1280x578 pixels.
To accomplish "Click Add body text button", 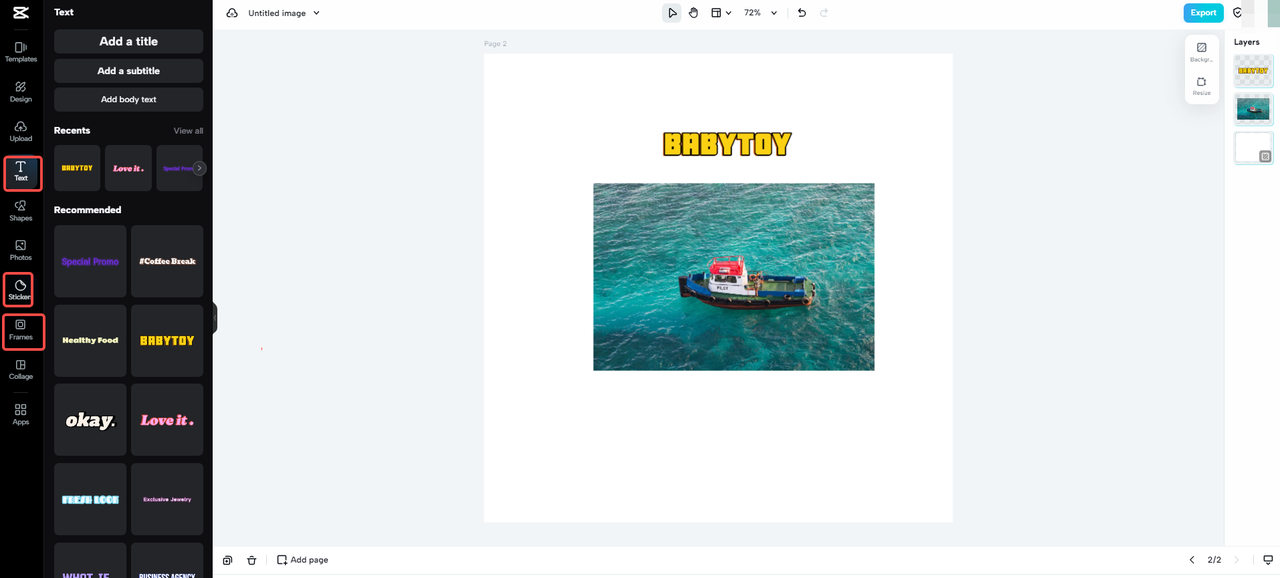I will coord(128,99).
